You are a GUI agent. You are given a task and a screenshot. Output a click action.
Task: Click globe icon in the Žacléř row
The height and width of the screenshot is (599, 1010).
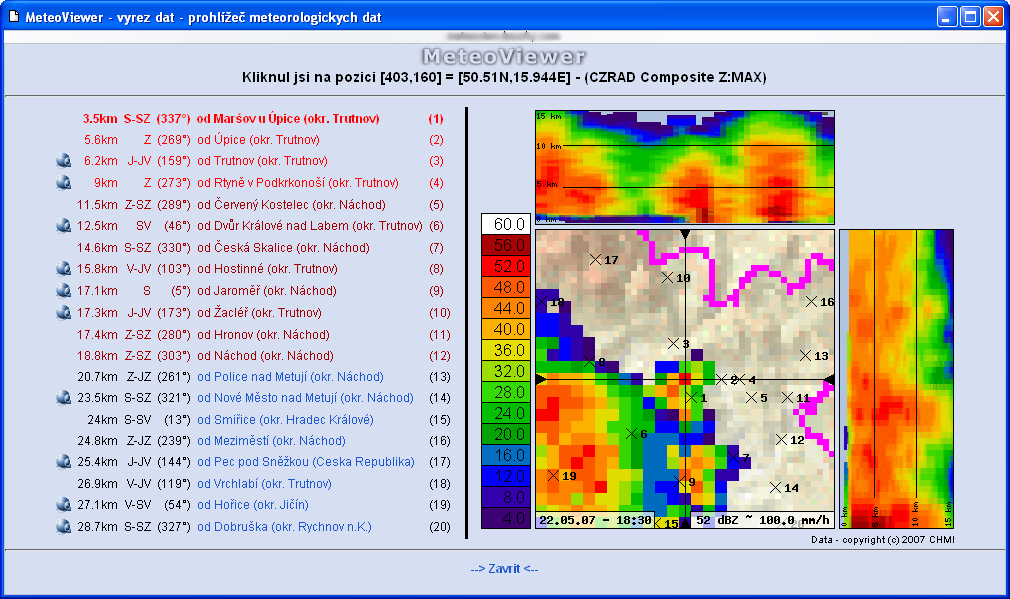[x=63, y=312]
